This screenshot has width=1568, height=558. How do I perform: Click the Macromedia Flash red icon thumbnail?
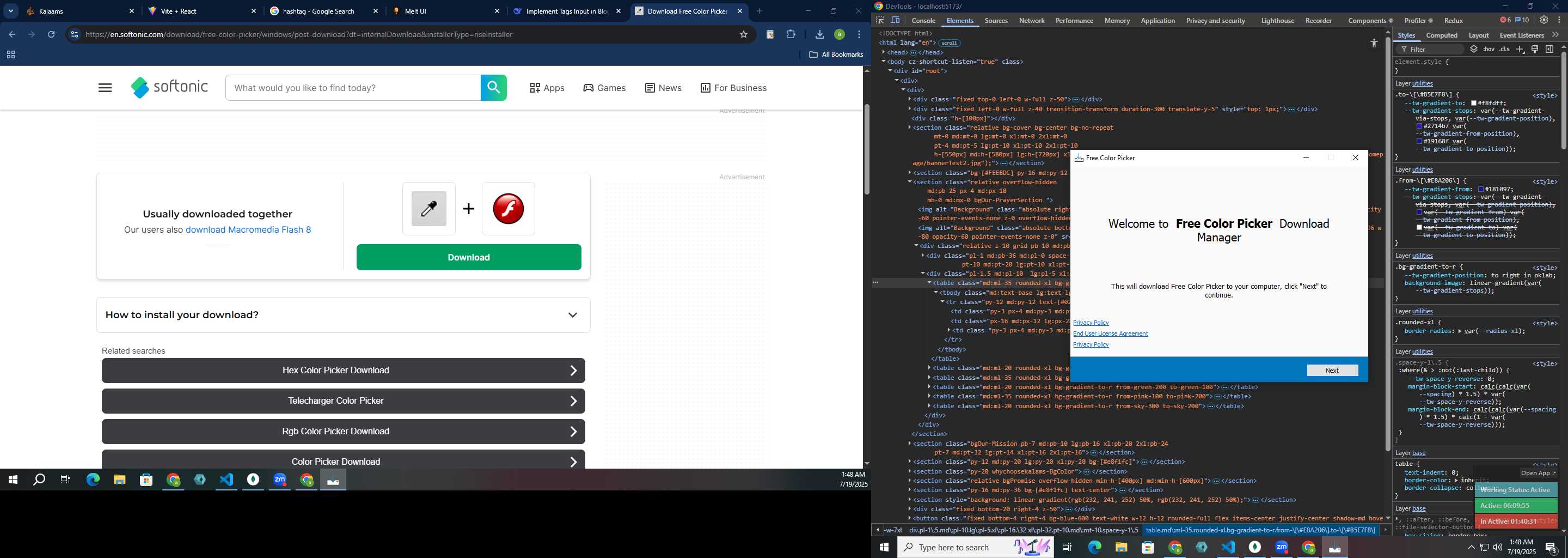click(509, 208)
